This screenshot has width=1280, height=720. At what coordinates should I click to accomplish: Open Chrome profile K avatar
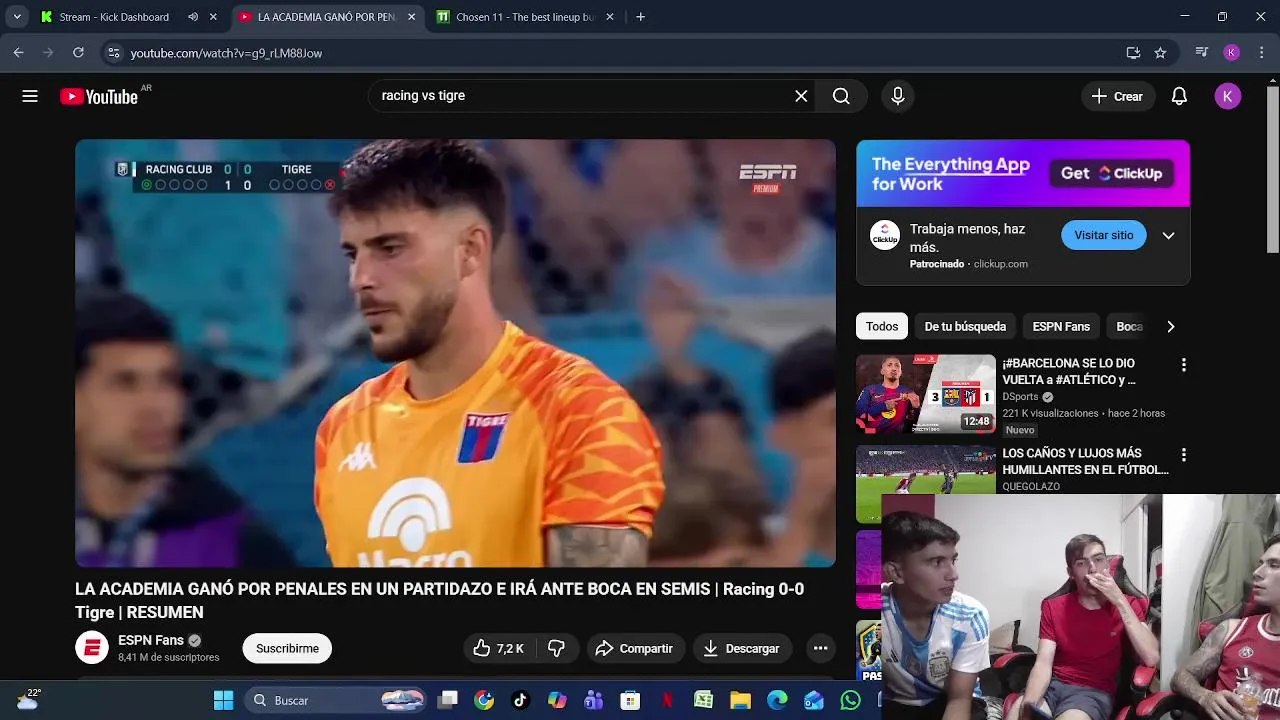(1232, 53)
